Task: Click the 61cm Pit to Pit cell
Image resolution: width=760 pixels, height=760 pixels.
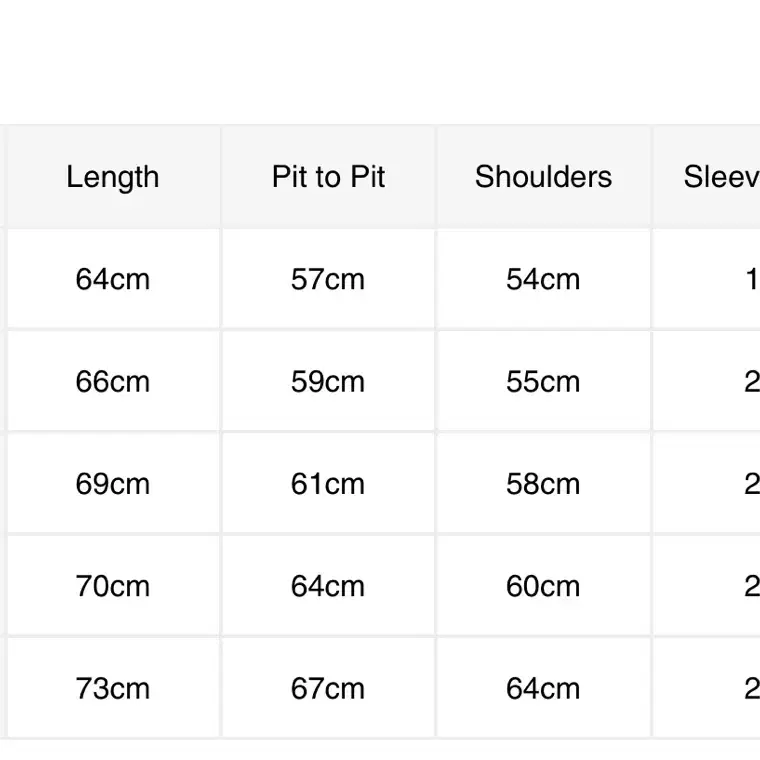Action: coord(329,484)
